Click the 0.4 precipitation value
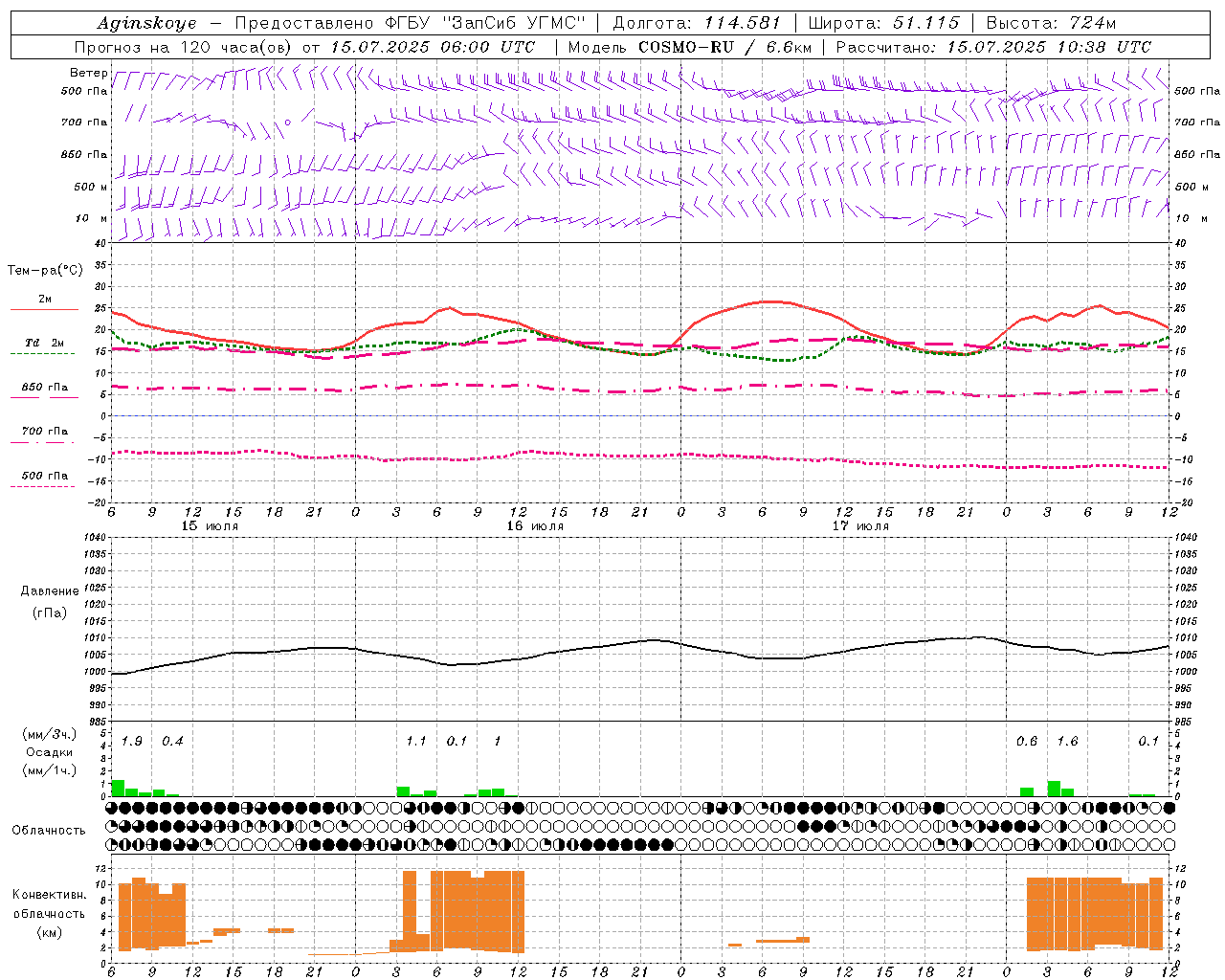Image resolution: width=1225 pixels, height=980 pixels. pos(172,742)
